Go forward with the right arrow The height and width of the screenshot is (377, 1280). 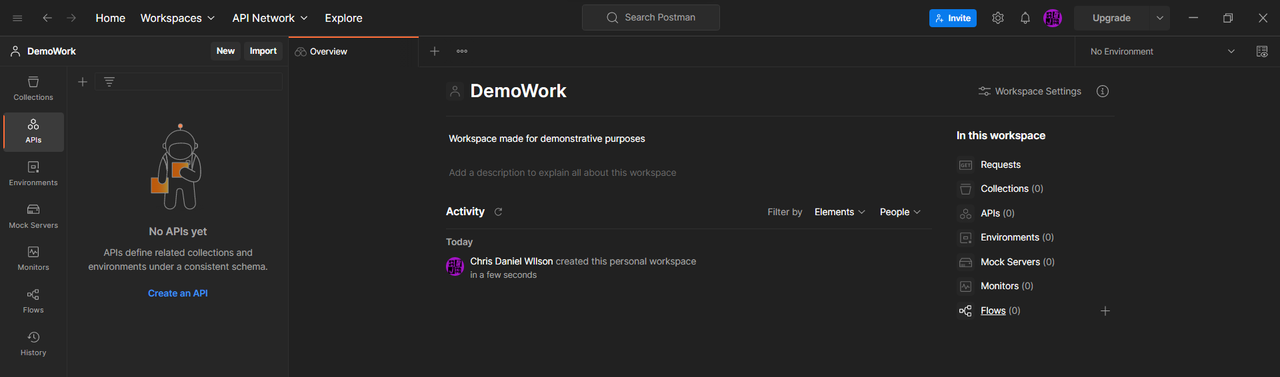click(72, 18)
